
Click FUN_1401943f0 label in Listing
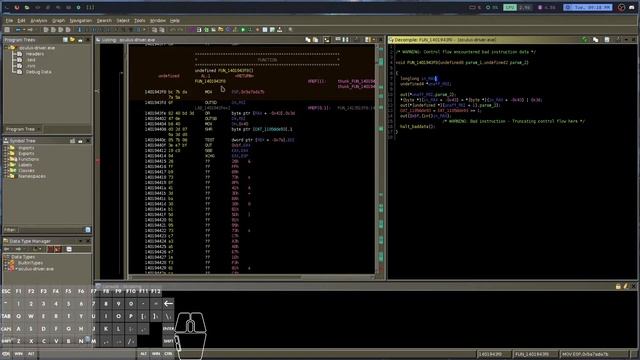click(x=210, y=82)
